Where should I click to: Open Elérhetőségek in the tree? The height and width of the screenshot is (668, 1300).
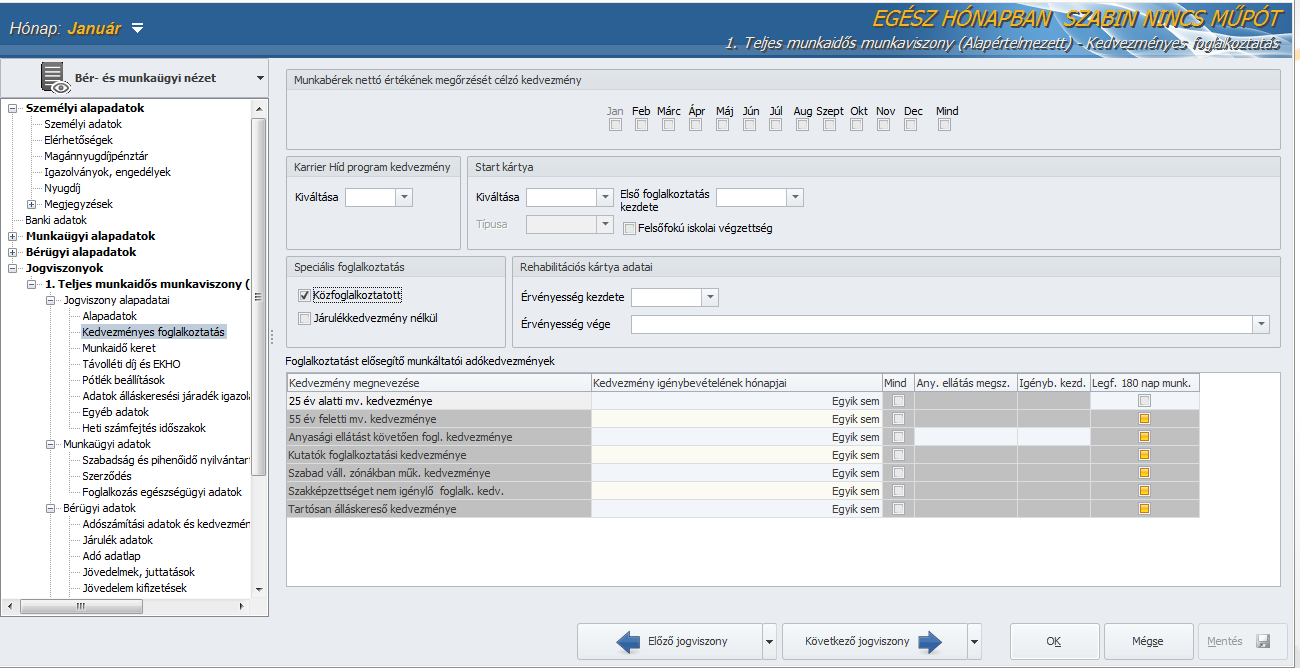tap(78, 140)
